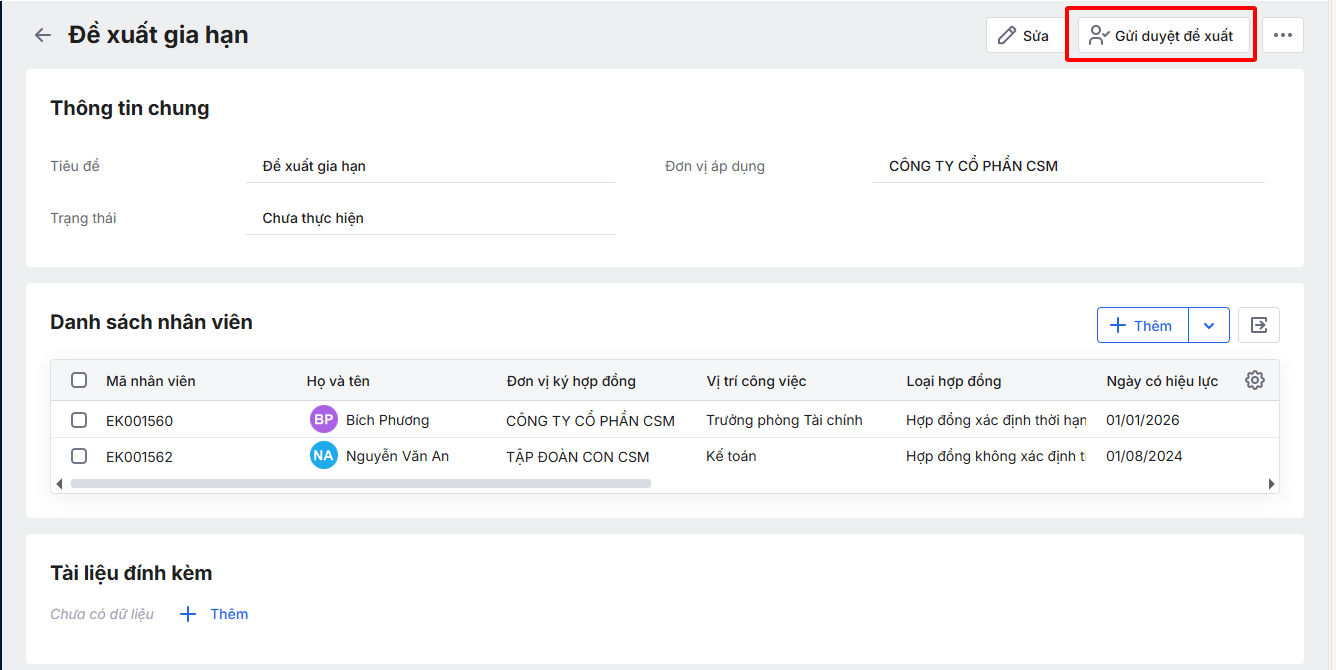Click Thêm button in employee list
Viewport: 1336px width, 670px height.
[1142, 325]
